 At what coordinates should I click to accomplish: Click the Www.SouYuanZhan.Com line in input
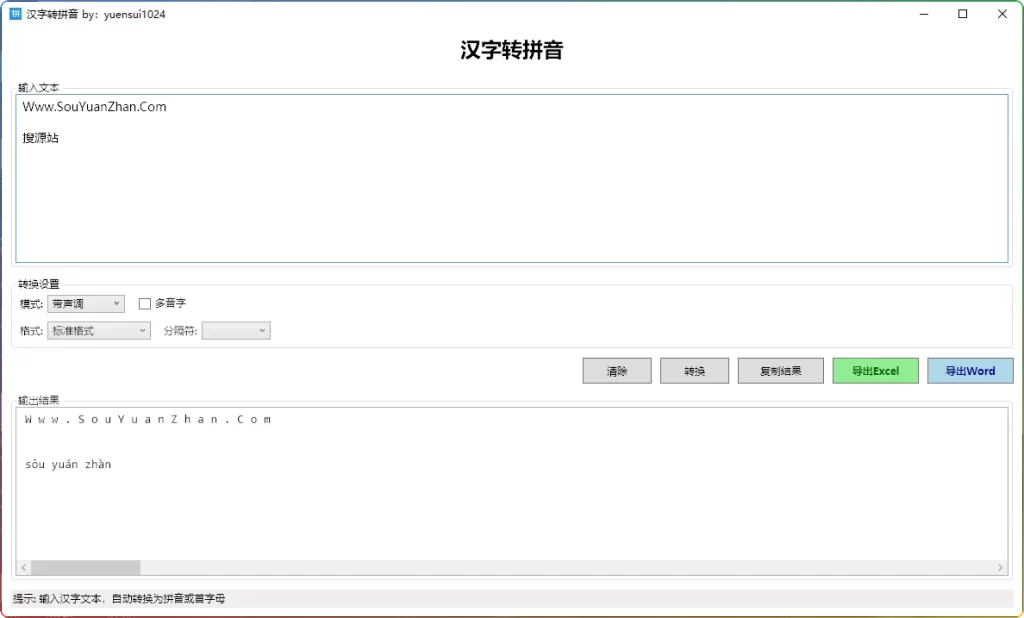point(94,106)
